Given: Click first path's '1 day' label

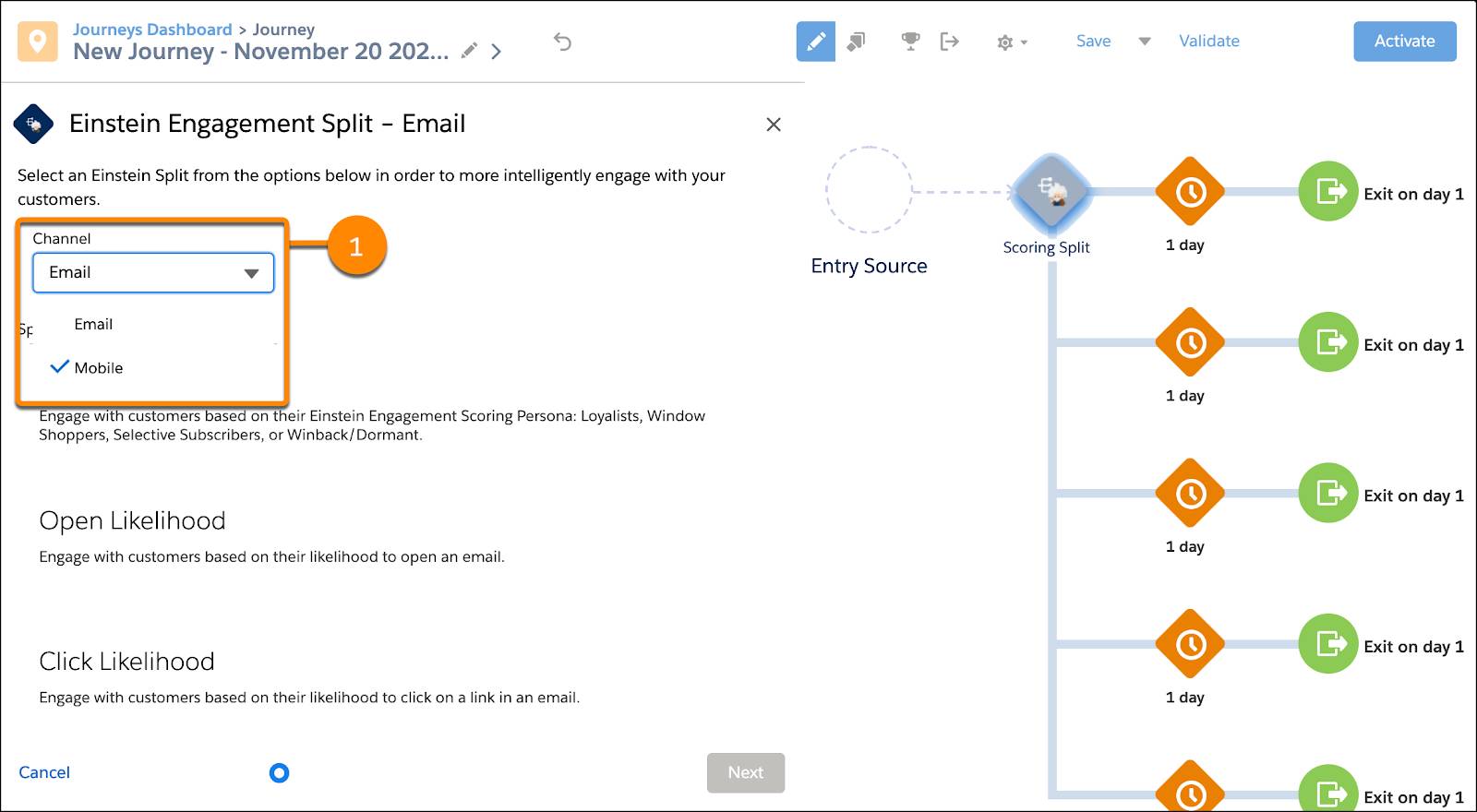Looking at the screenshot, I should pos(1184,245).
